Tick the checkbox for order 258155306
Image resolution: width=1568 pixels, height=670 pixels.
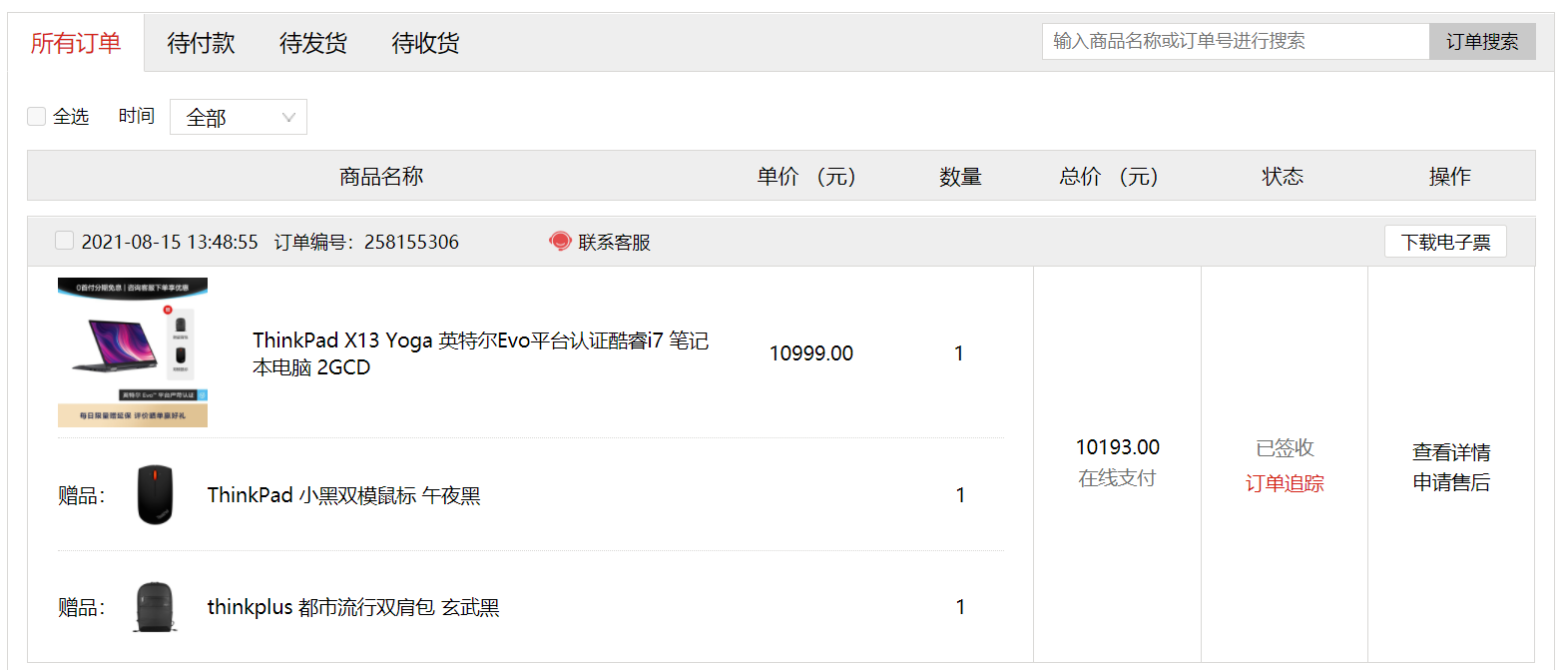coord(64,241)
